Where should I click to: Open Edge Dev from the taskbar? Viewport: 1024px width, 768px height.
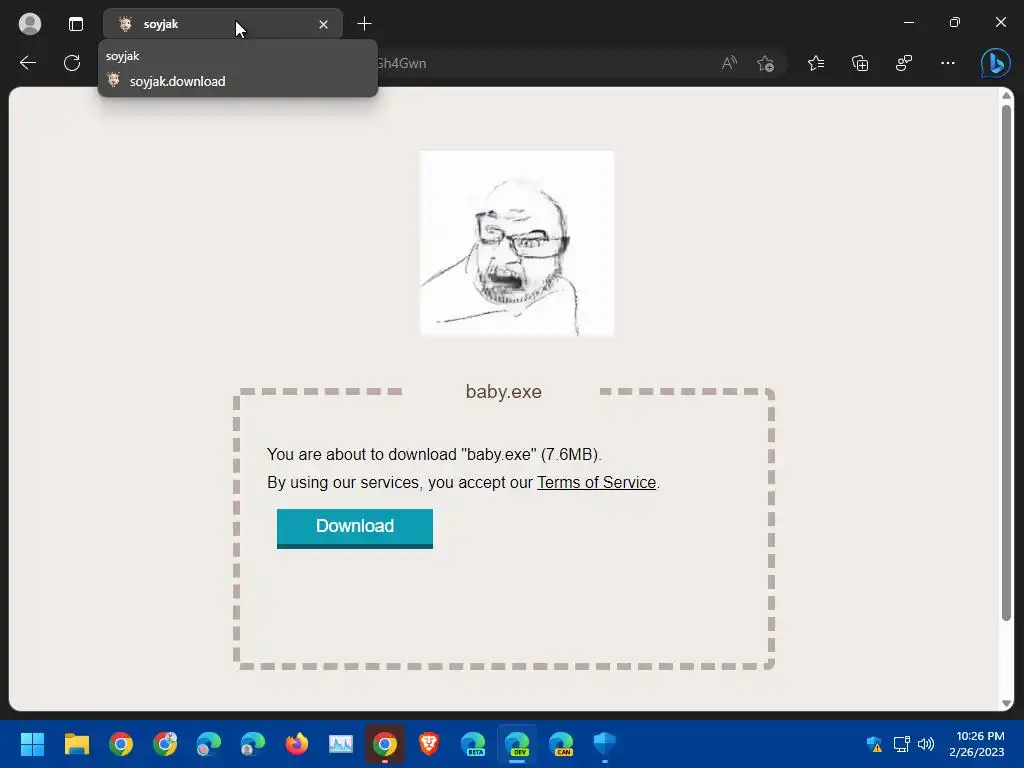coord(517,744)
